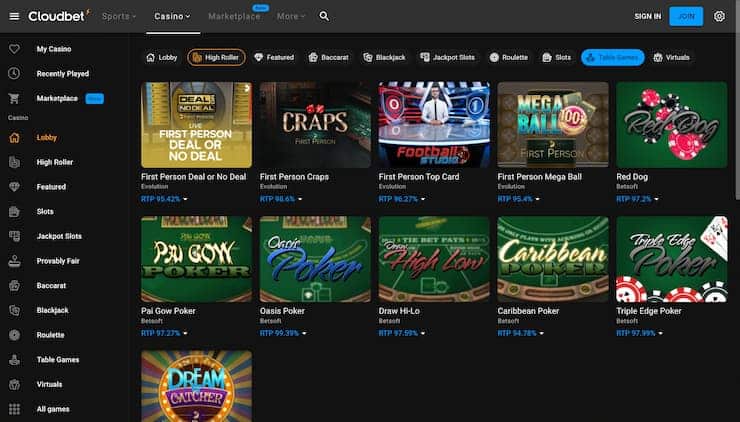Click the Lobby home icon in sidebar
The image size is (740, 422).
coord(14,138)
